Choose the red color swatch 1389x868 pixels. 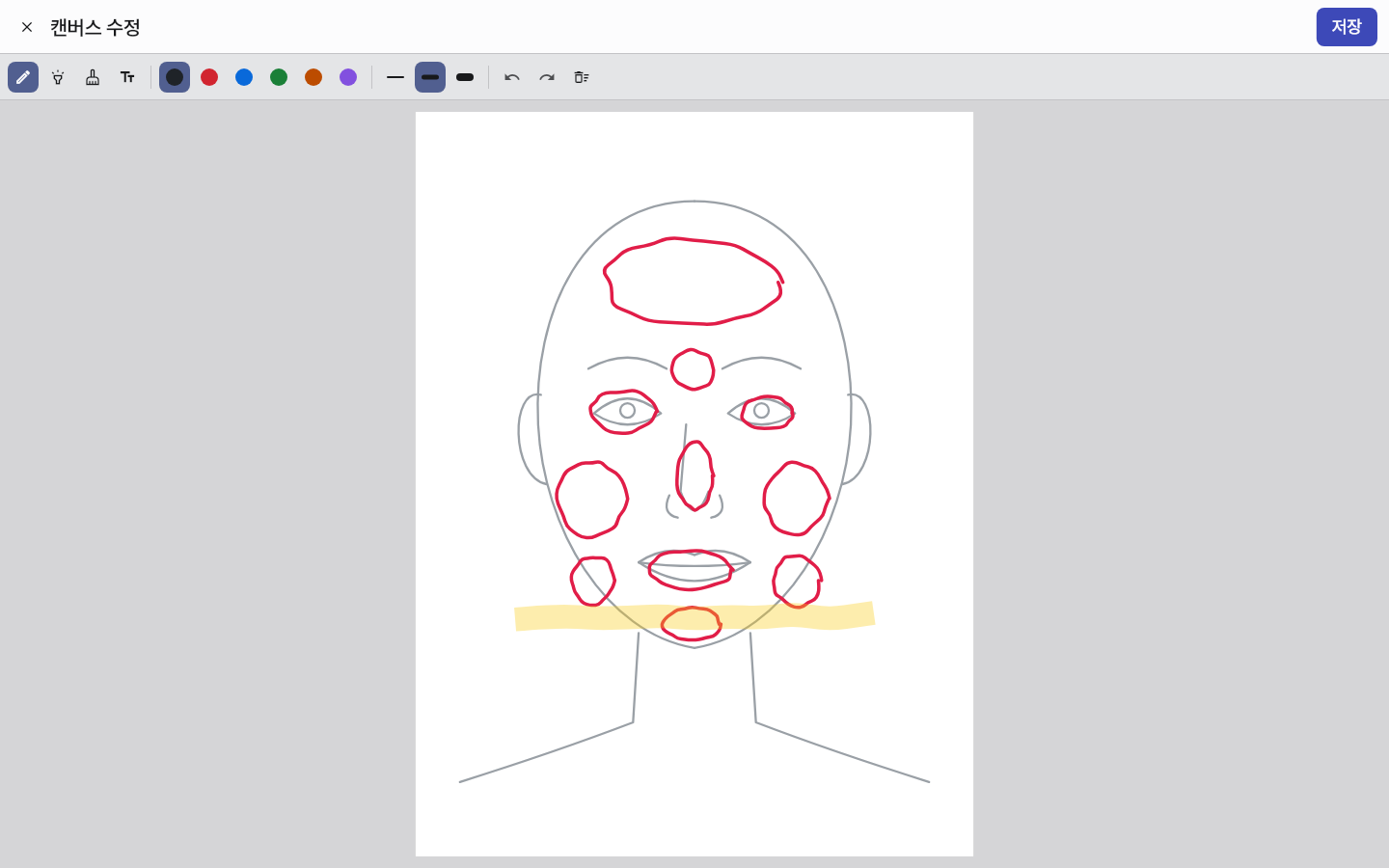coord(209,77)
